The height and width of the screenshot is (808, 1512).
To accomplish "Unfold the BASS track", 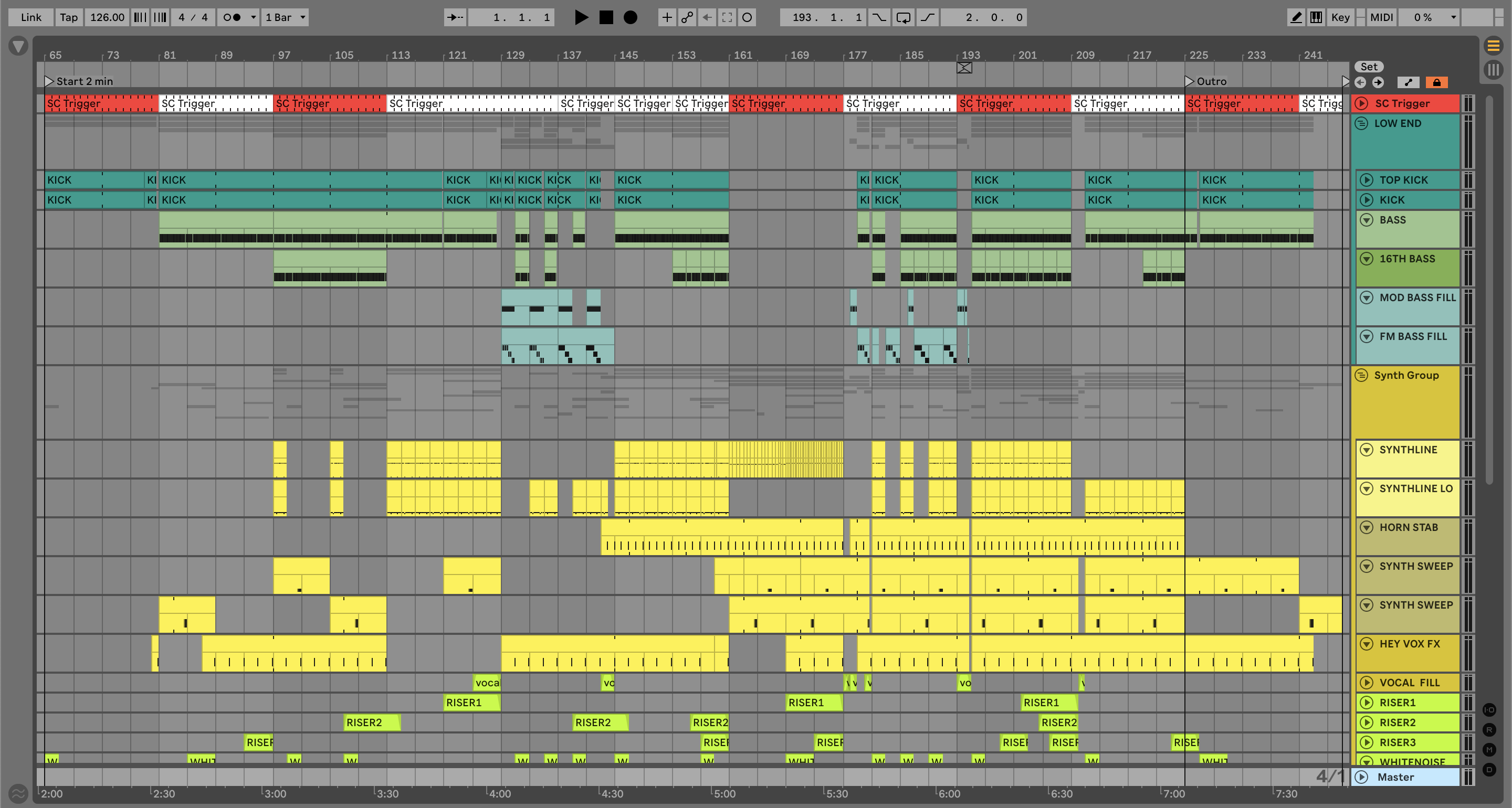I will pyautogui.click(x=1367, y=220).
